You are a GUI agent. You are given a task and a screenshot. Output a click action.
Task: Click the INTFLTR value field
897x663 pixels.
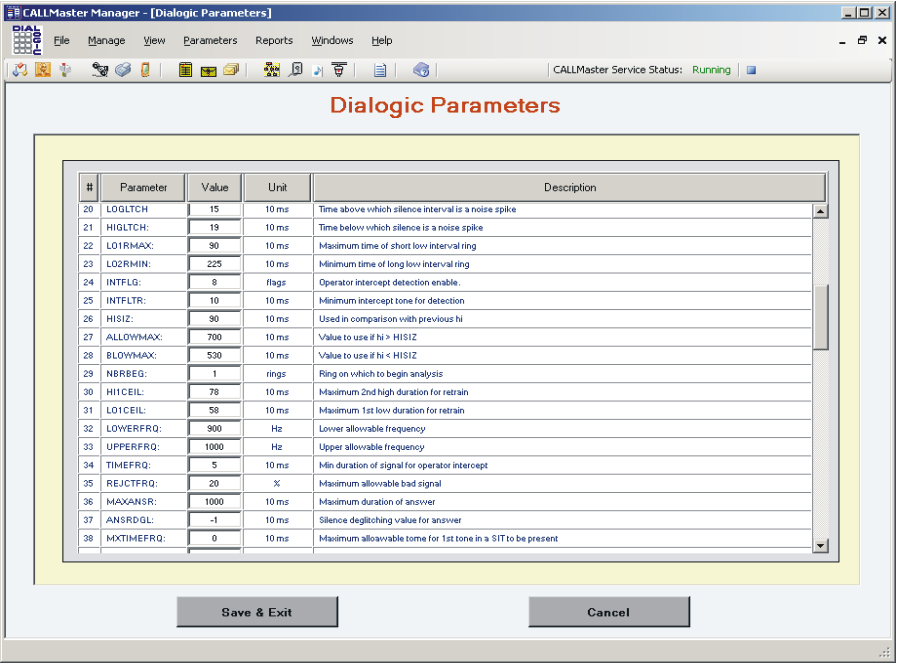coord(215,301)
